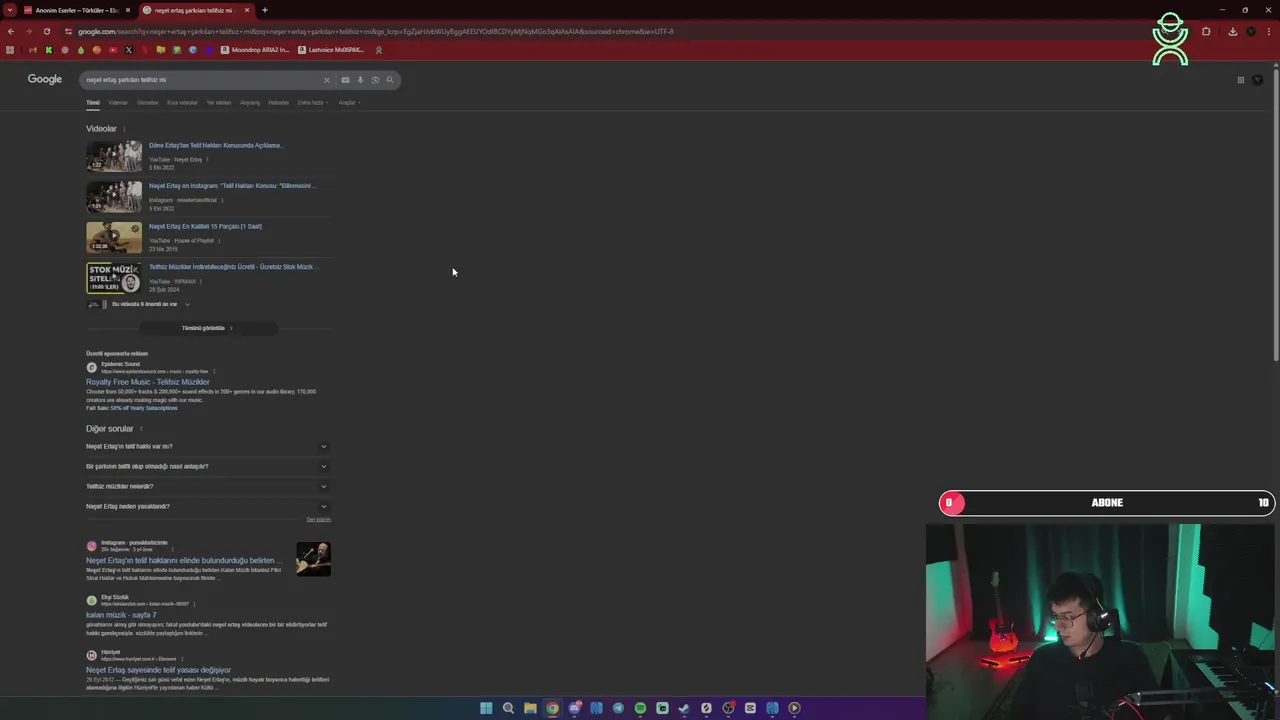
Task: Open CapCut from taskbar
Action: (750, 708)
